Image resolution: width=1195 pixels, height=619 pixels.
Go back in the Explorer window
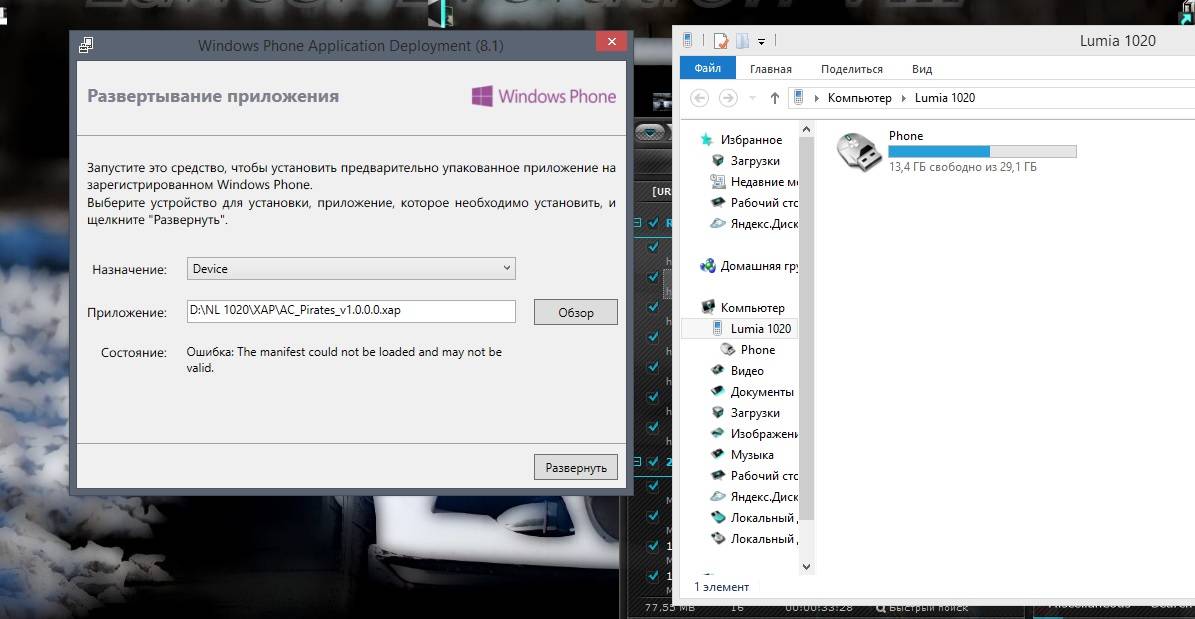point(700,98)
